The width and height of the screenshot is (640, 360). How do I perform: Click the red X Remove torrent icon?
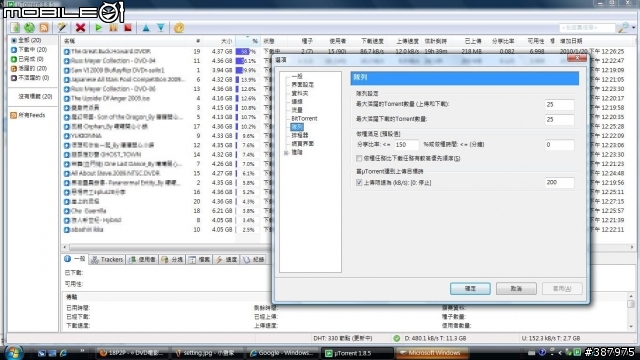click(80, 28)
